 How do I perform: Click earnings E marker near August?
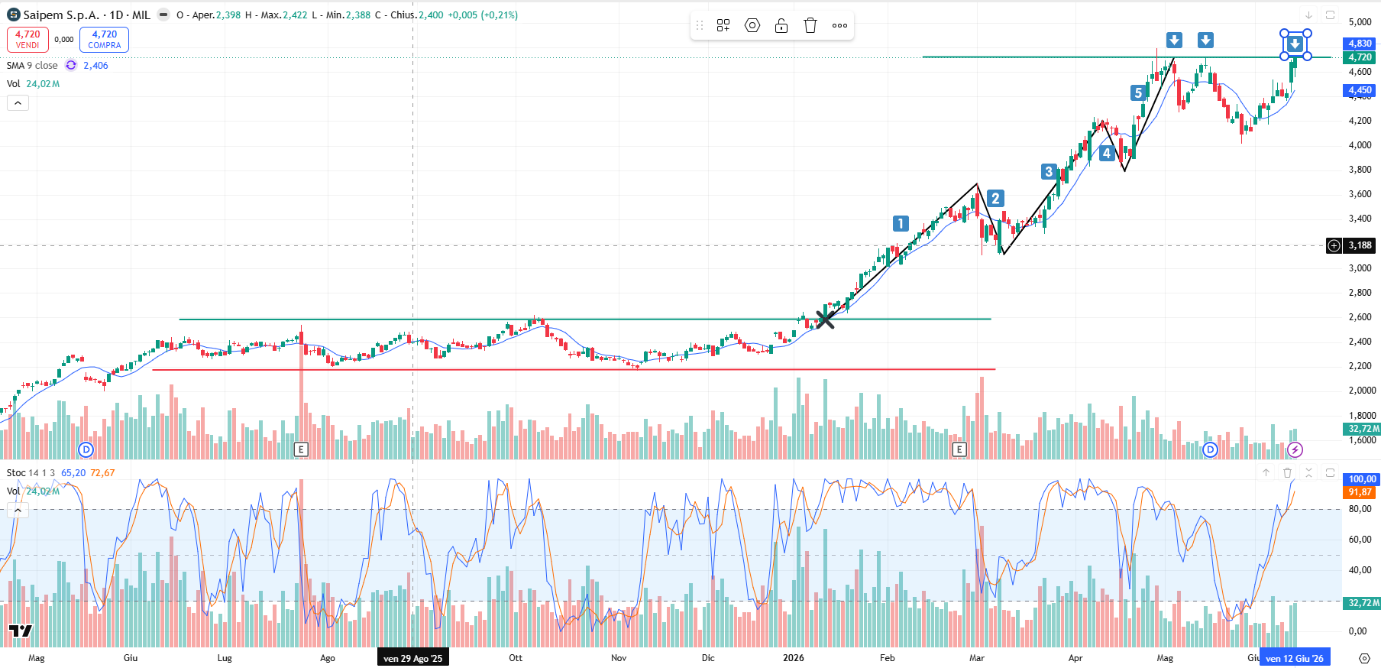point(300,450)
